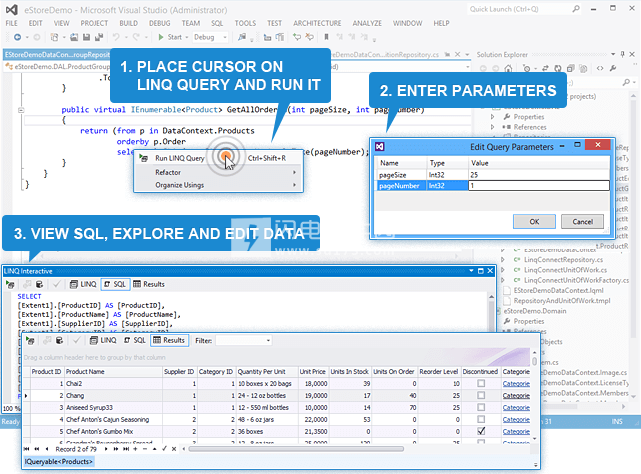Click OK in Edit Query Parameters
641x474 pixels.
click(x=534, y=222)
